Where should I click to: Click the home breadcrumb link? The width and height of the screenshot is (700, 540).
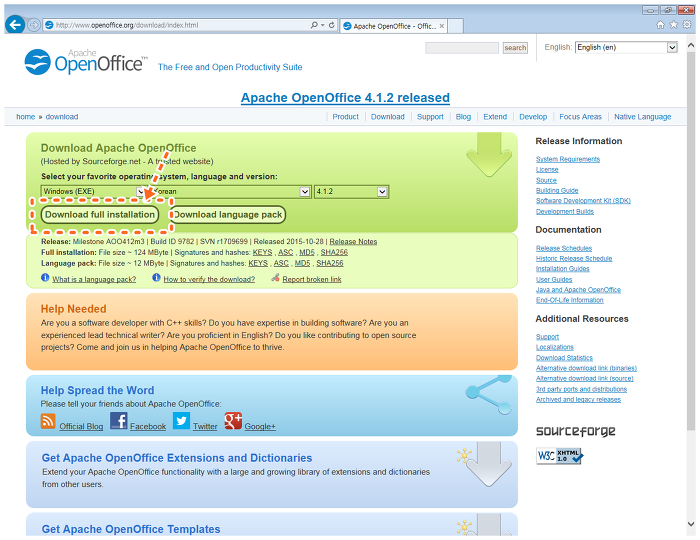point(25,117)
